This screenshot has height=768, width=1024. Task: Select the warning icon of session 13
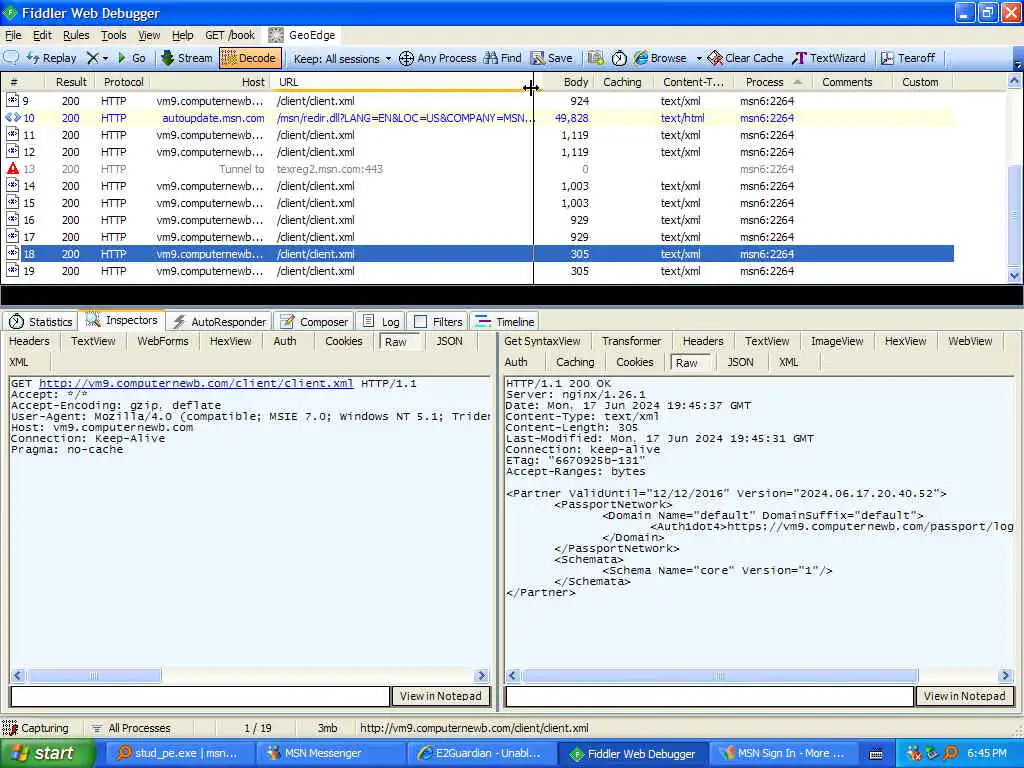tap(12, 168)
